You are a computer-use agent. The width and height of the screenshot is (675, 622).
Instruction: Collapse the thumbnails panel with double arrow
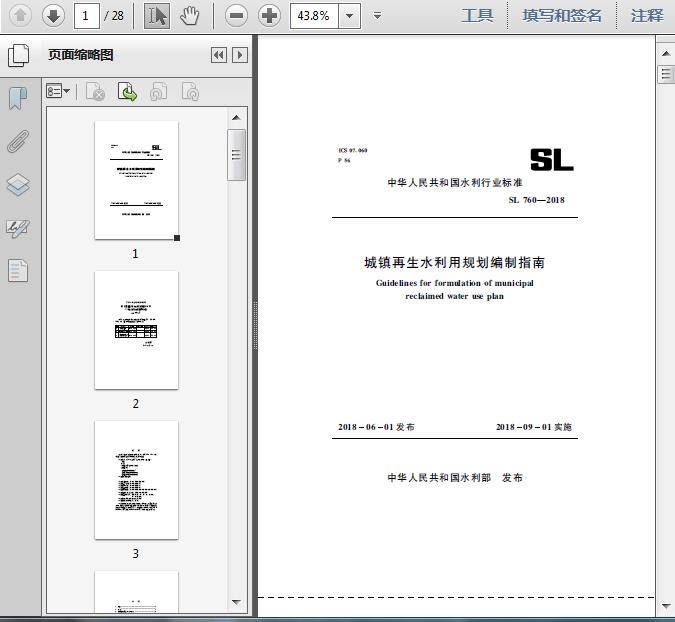pos(219,55)
